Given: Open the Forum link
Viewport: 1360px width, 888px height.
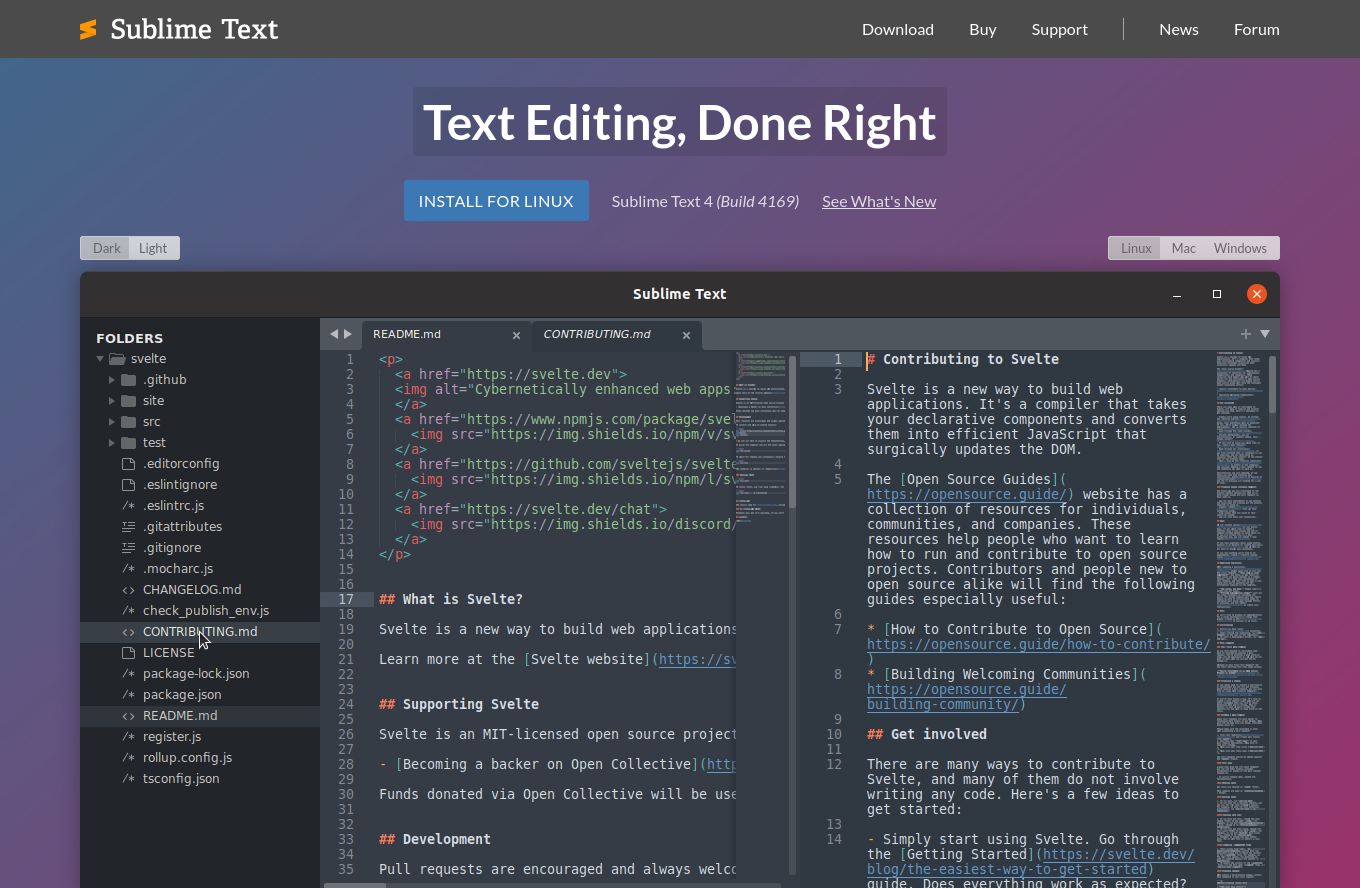Looking at the screenshot, I should click(x=1257, y=29).
